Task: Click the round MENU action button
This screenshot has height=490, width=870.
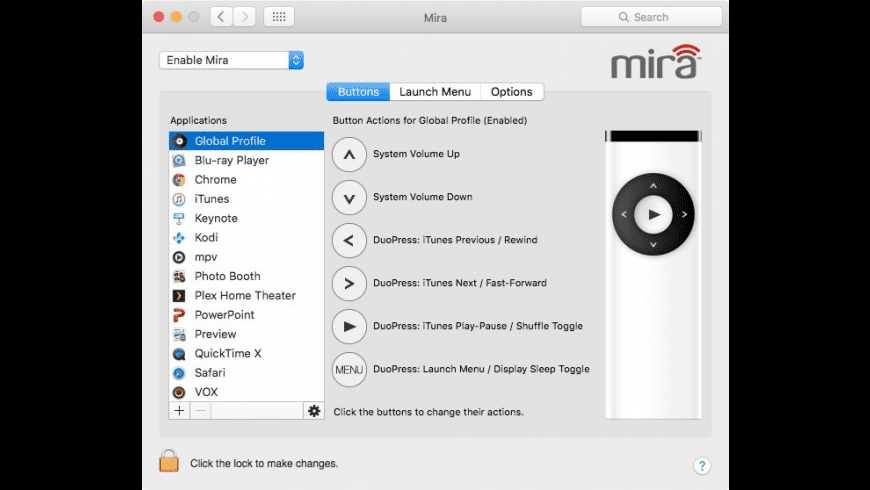Action: (x=349, y=370)
